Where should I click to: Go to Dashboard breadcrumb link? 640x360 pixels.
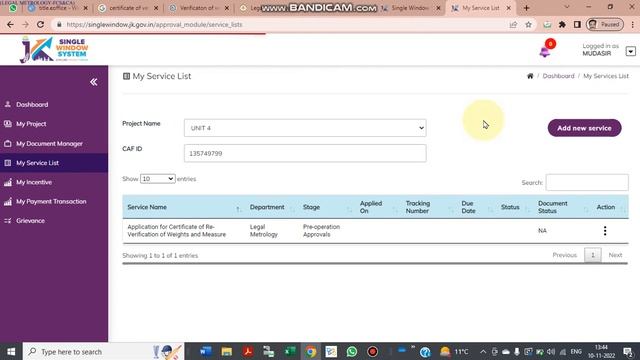pos(558,76)
